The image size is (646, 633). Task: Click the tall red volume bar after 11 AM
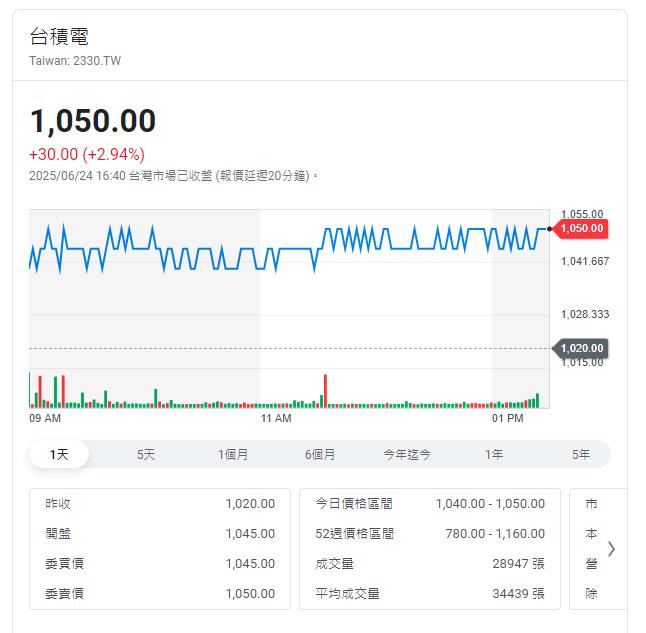point(325,391)
